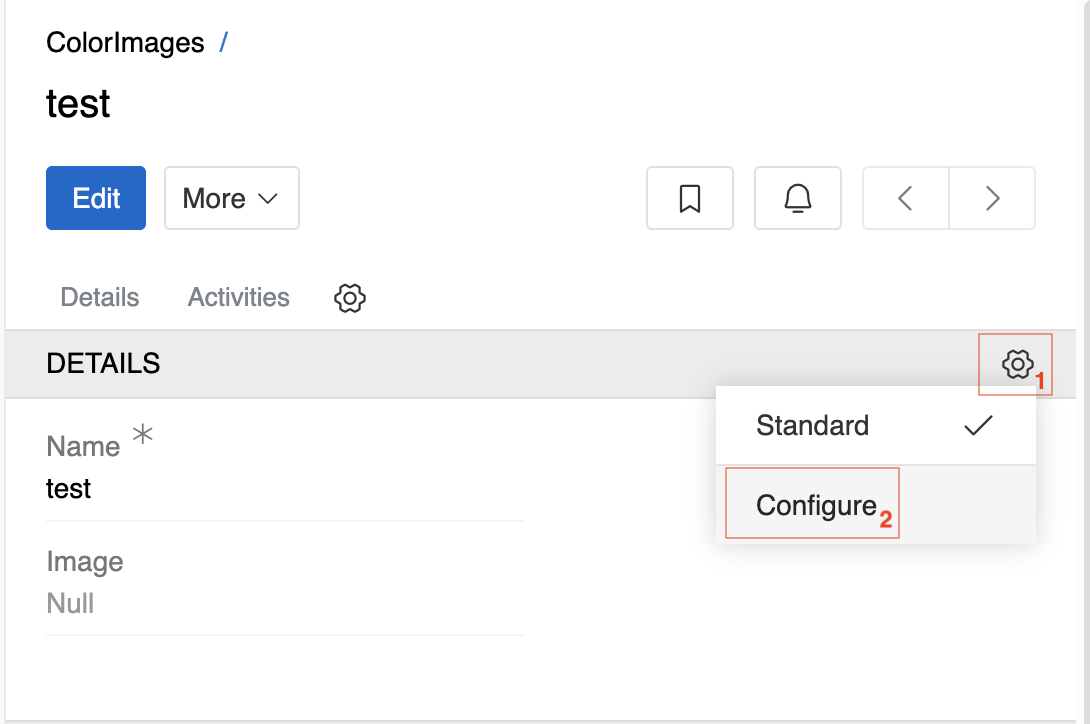This screenshot has height=724, width=1090.
Task: Go to next record with right arrow
Action: pos(992,198)
